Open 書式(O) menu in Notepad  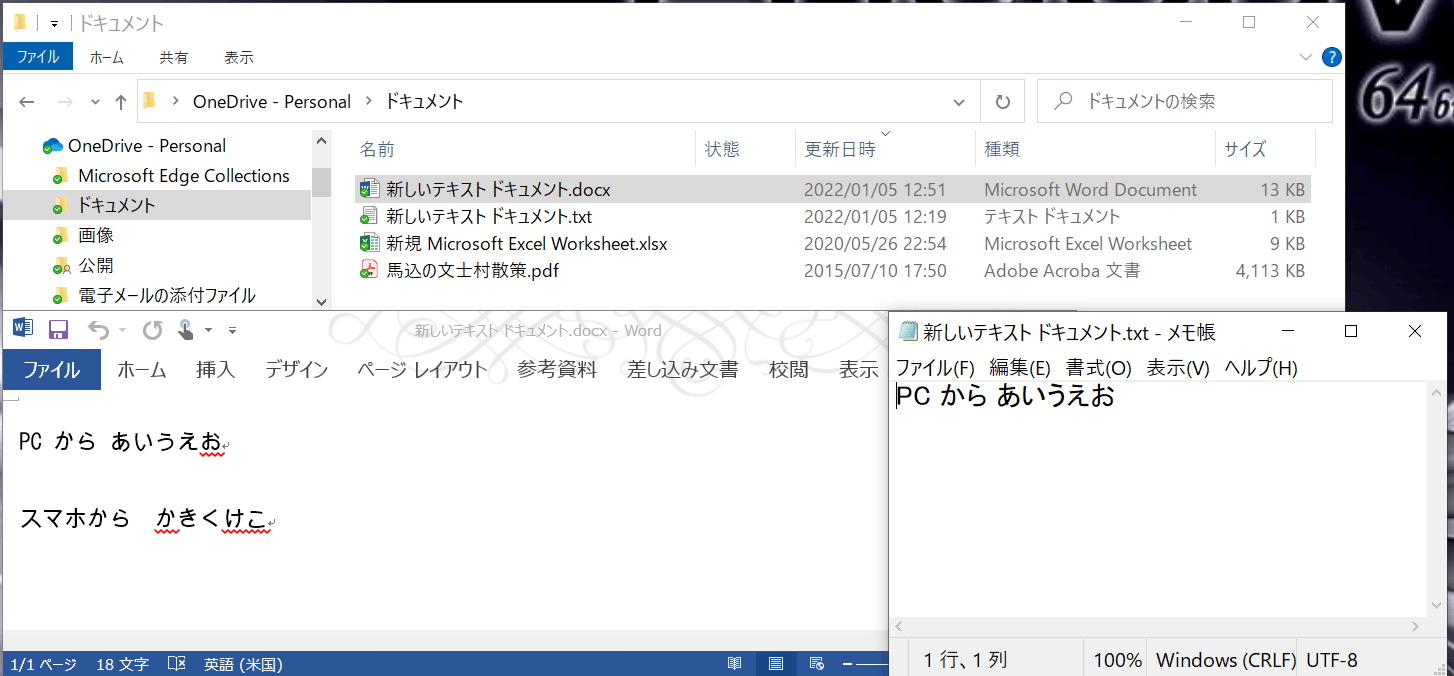tap(1098, 368)
